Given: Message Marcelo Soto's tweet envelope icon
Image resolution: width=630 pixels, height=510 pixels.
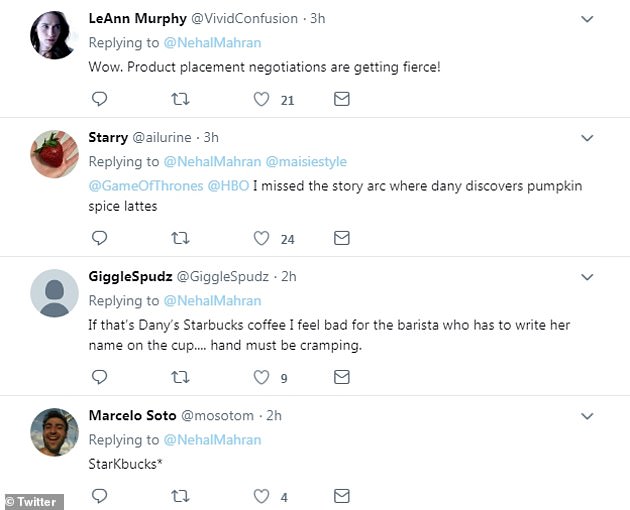Looking at the screenshot, I should [x=341, y=496].
